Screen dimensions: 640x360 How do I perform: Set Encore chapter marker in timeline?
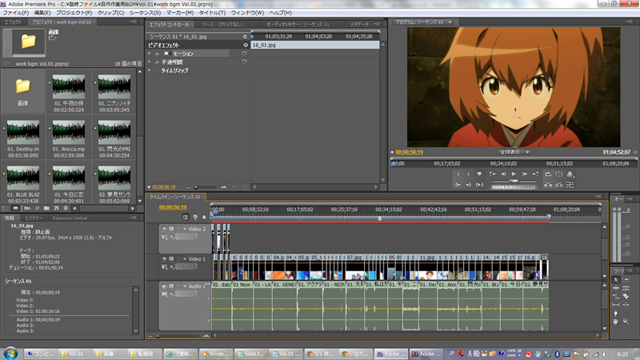click(x=195, y=217)
